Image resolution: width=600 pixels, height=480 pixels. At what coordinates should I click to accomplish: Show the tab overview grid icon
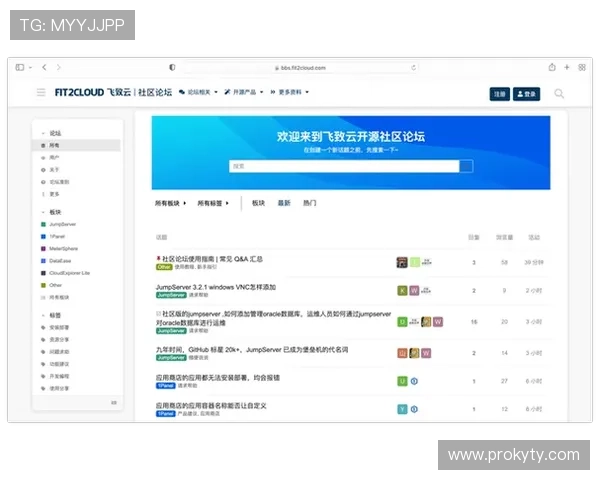(582, 67)
